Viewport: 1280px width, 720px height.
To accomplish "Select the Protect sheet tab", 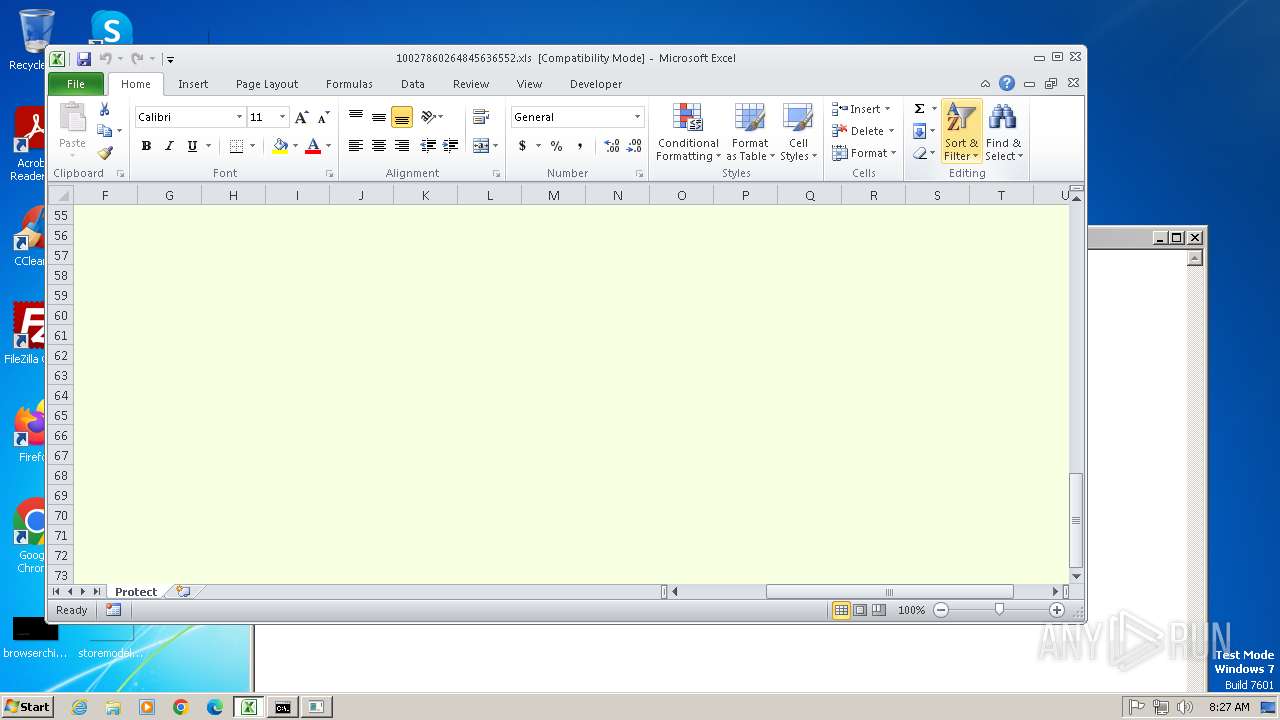I will coord(136,592).
